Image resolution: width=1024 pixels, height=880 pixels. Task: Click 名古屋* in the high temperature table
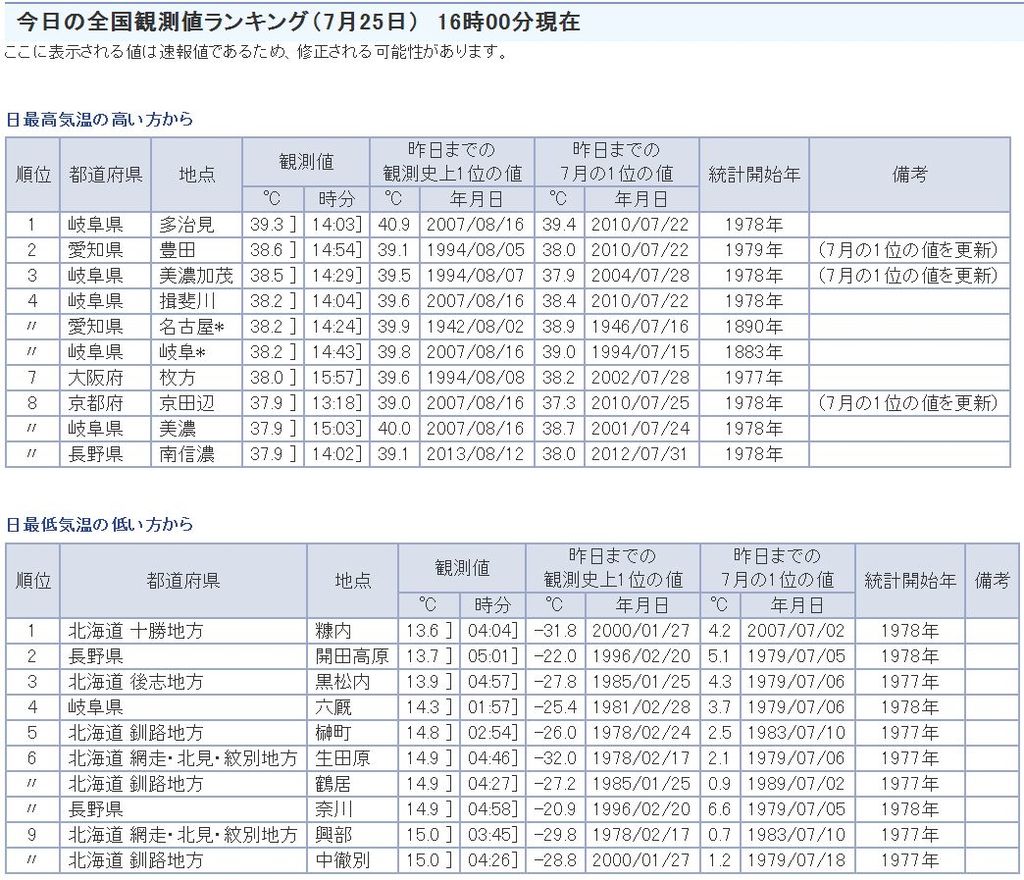click(190, 326)
